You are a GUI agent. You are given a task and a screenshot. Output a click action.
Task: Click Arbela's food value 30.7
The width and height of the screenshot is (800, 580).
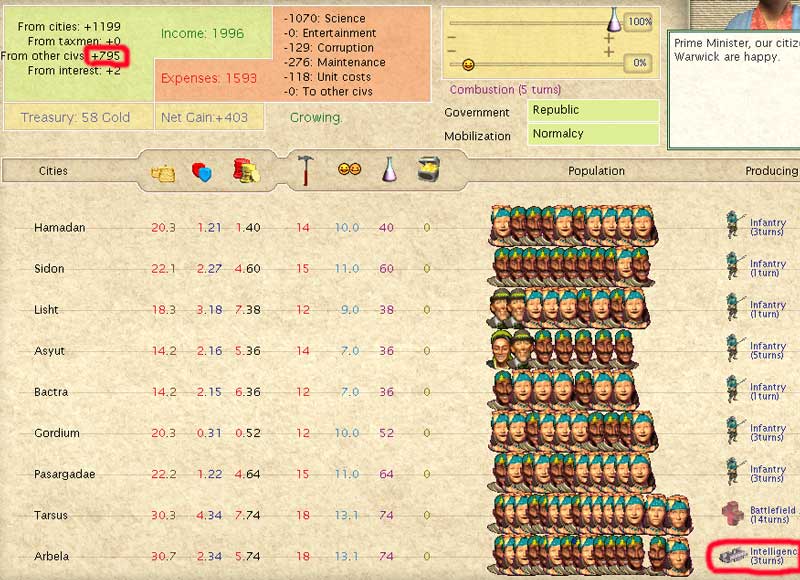(164, 557)
